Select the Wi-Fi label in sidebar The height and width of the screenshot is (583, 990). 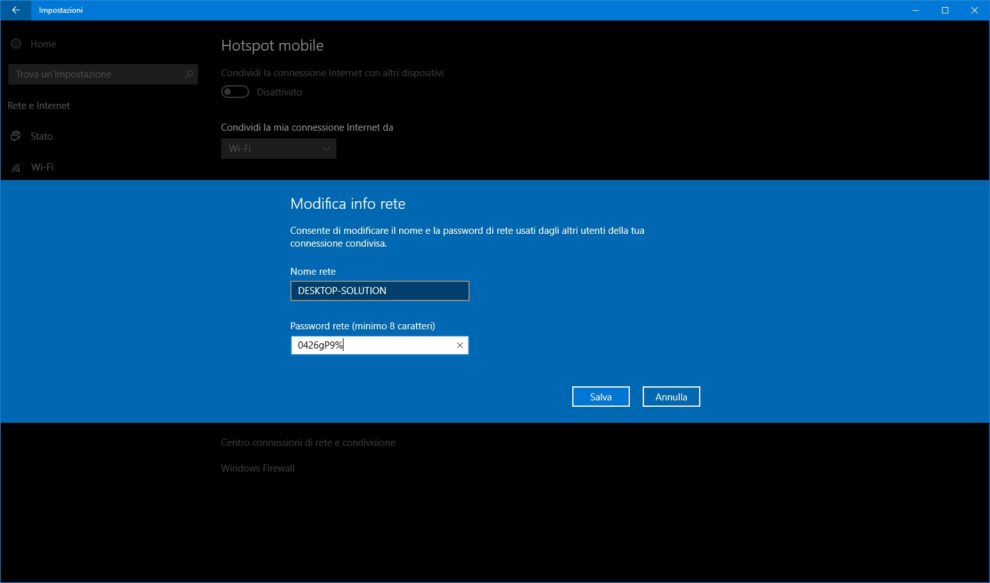(43, 167)
